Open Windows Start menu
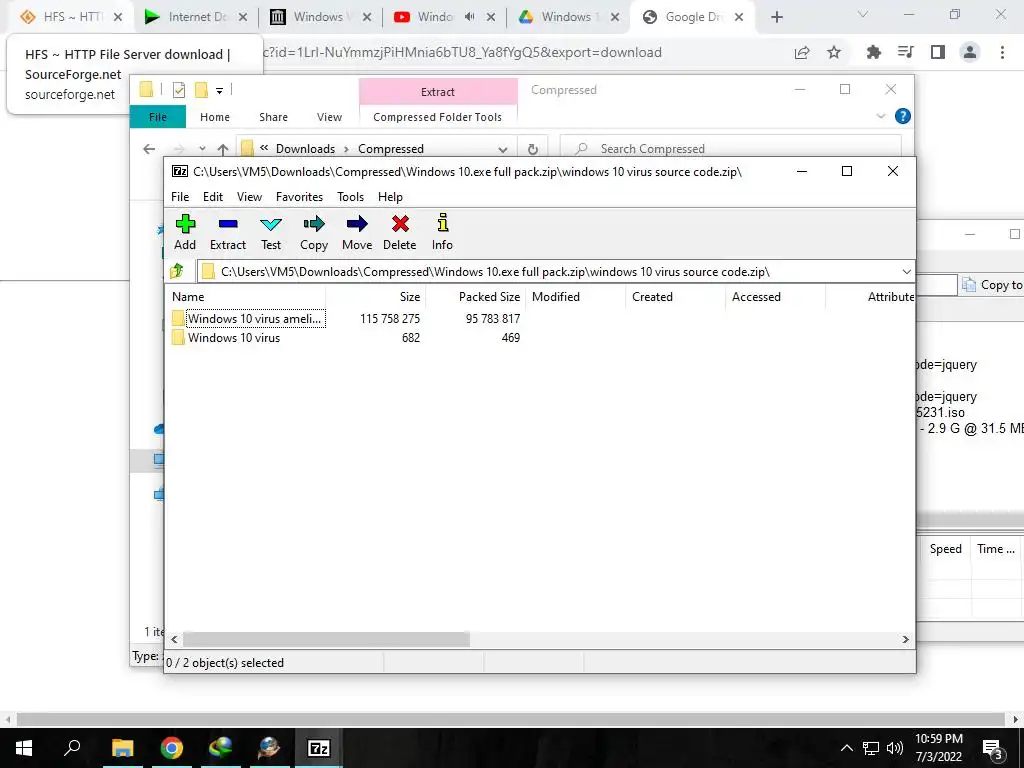The width and height of the screenshot is (1024, 768). [23, 748]
